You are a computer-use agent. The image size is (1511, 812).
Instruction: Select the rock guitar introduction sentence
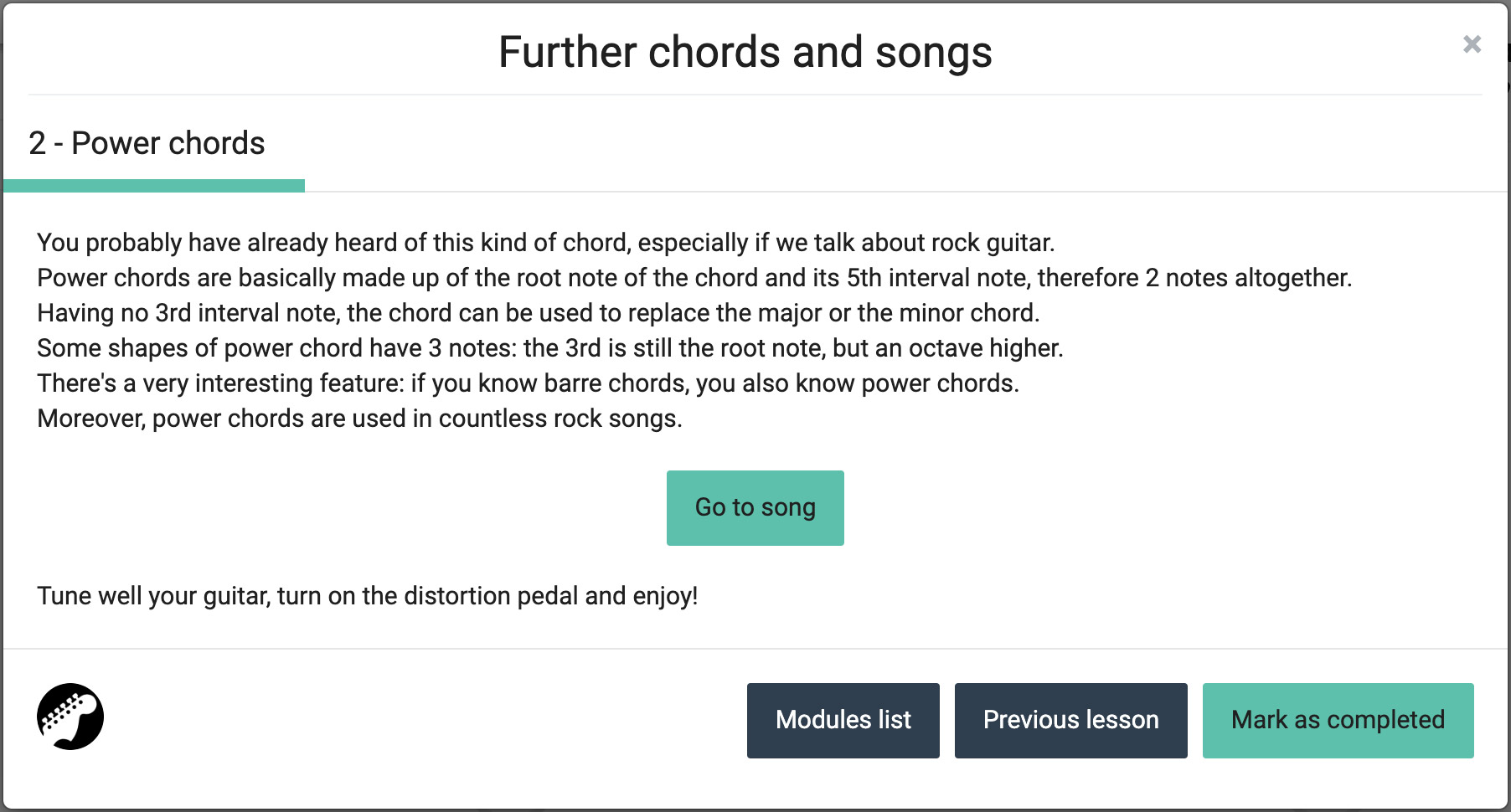pyautogui.click(x=545, y=242)
